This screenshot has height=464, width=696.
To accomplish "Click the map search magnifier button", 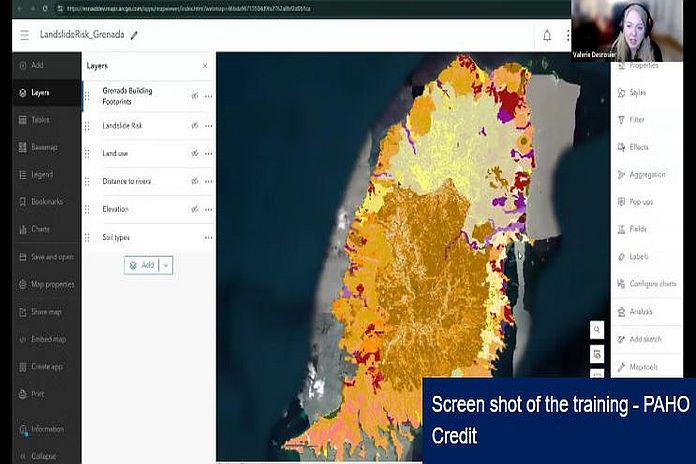I will (x=597, y=329).
